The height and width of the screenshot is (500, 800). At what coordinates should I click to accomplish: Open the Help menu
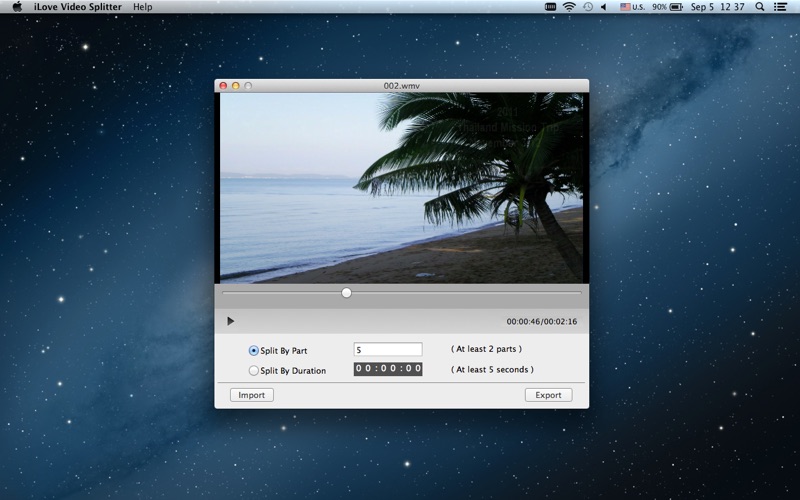pyautogui.click(x=143, y=7)
